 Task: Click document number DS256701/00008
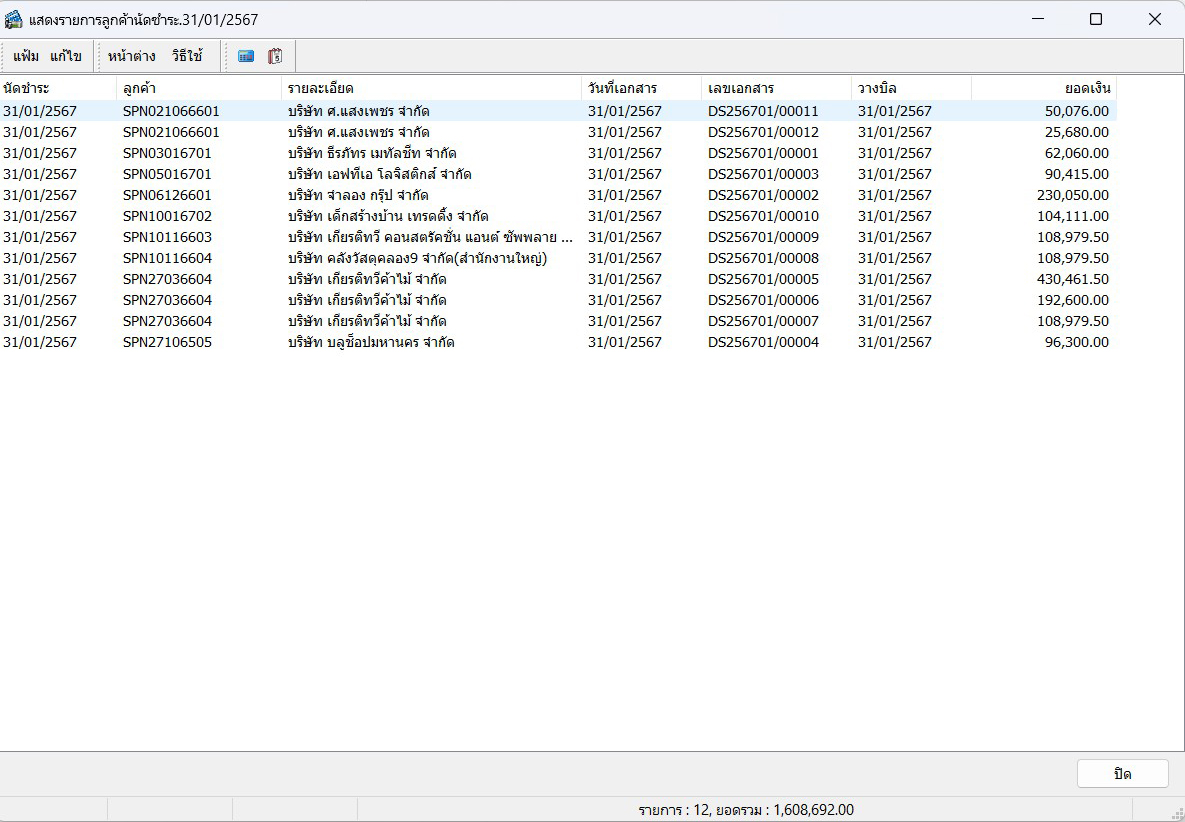[x=763, y=258]
